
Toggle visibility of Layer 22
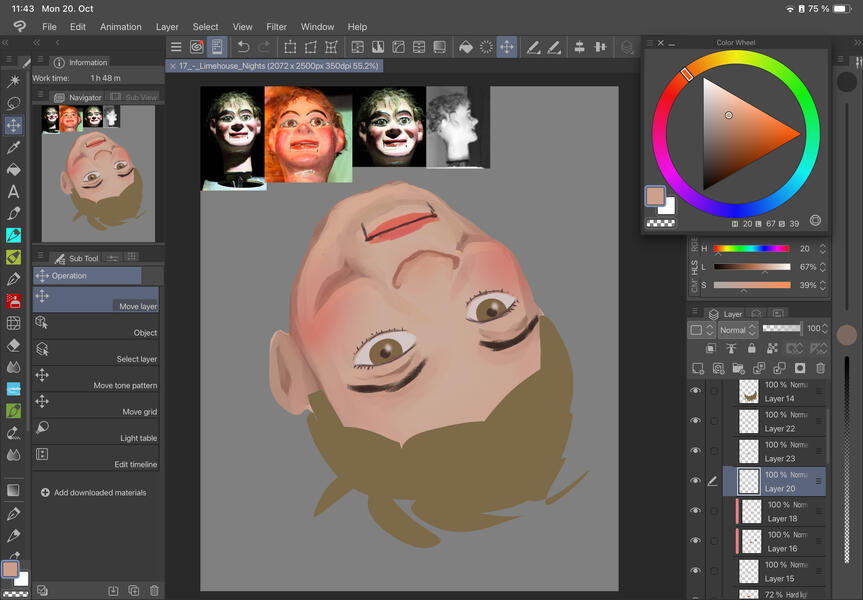[x=695, y=421]
